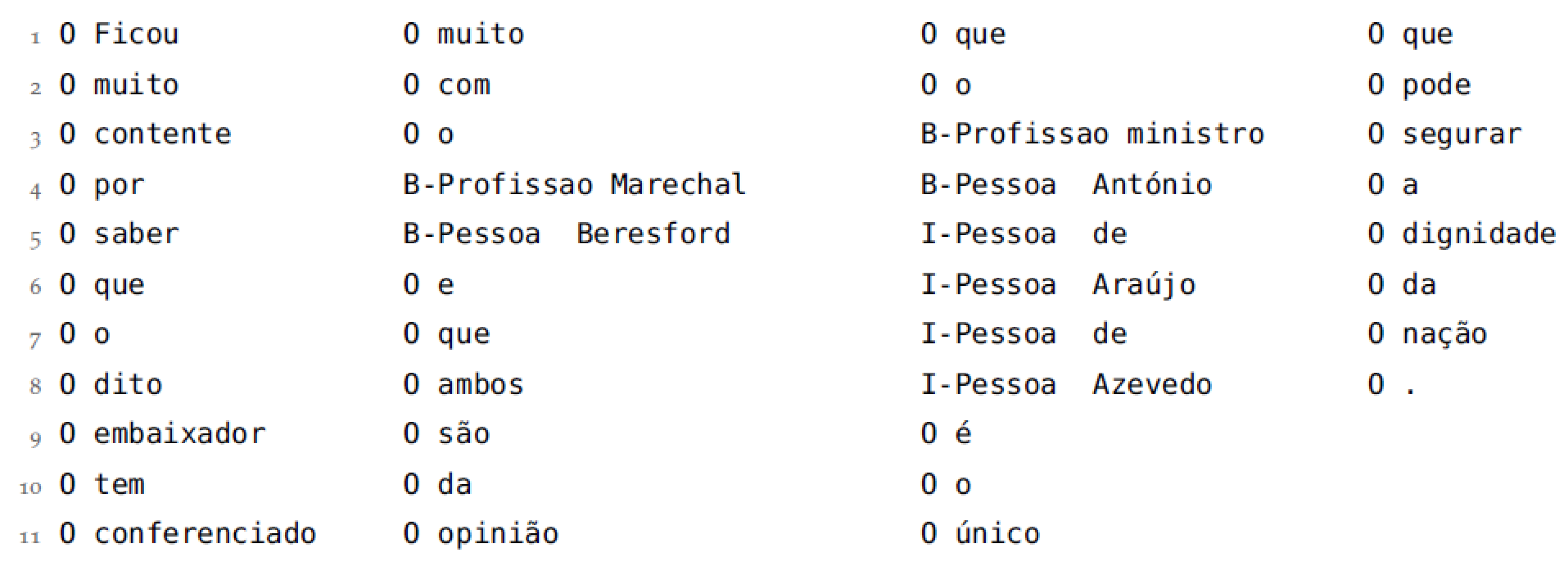The image size is (1568, 561).
Task: Click line number 9 in the gutter
Action: pyautogui.click(x=35, y=438)
